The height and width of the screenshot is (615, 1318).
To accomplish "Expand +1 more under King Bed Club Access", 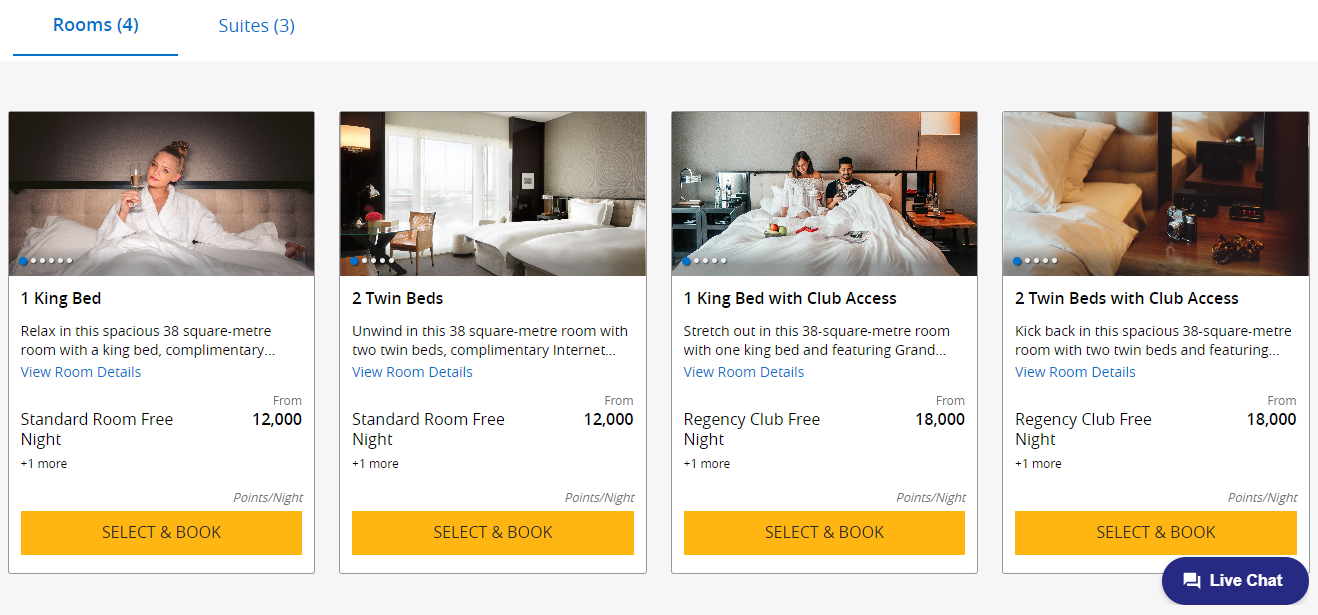I will click(707, 464).
